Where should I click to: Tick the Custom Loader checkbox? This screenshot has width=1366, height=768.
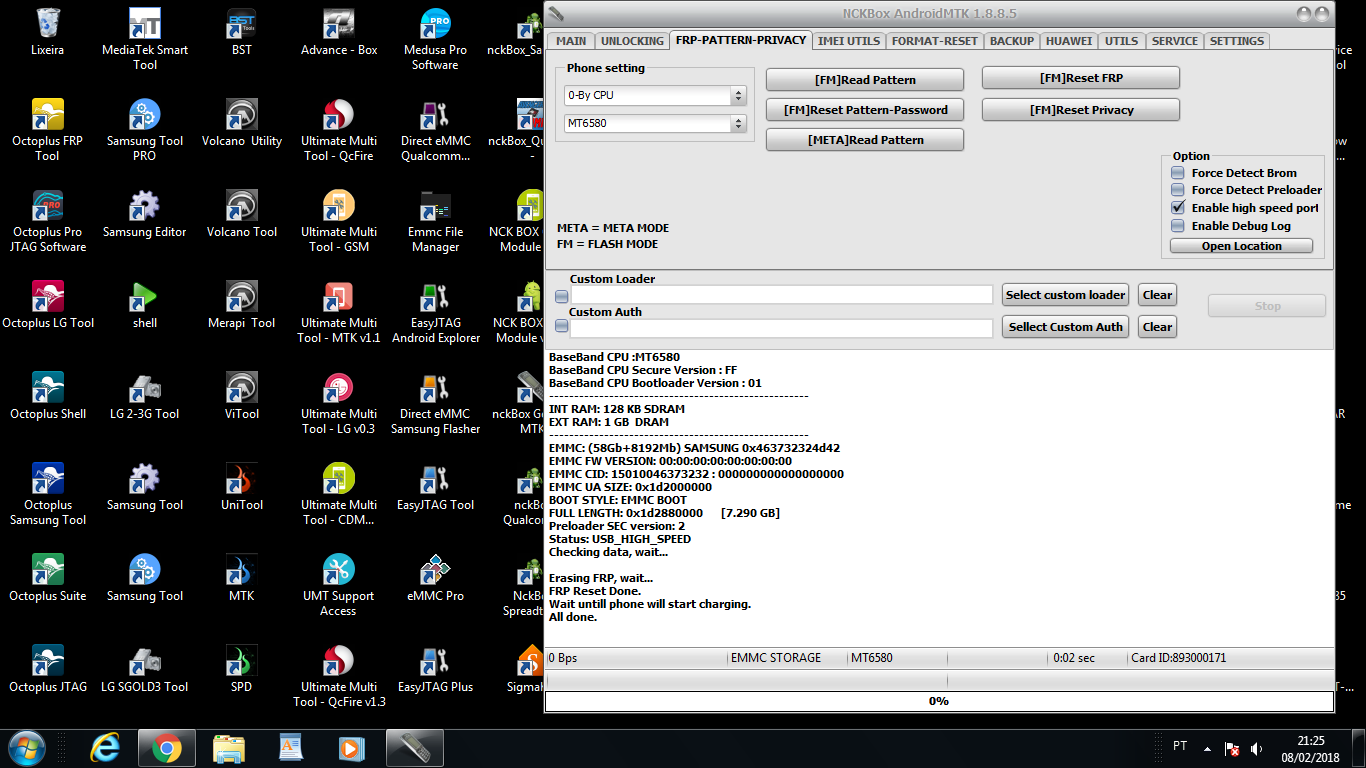coord(562,296)
